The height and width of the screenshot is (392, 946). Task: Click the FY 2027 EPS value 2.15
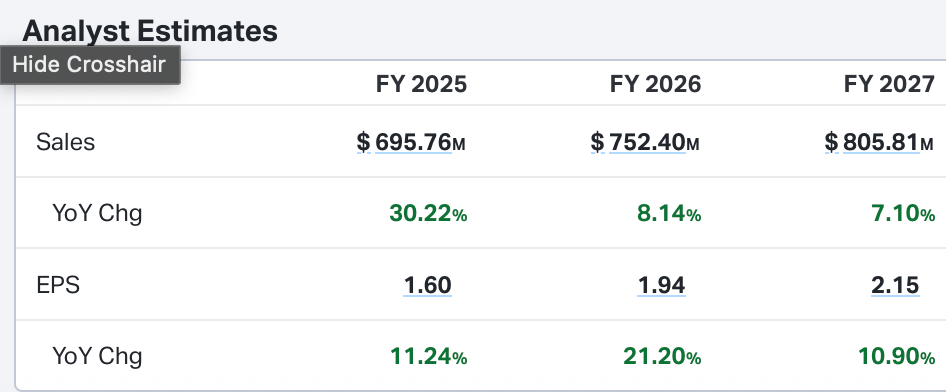click(x=895, y=285)
